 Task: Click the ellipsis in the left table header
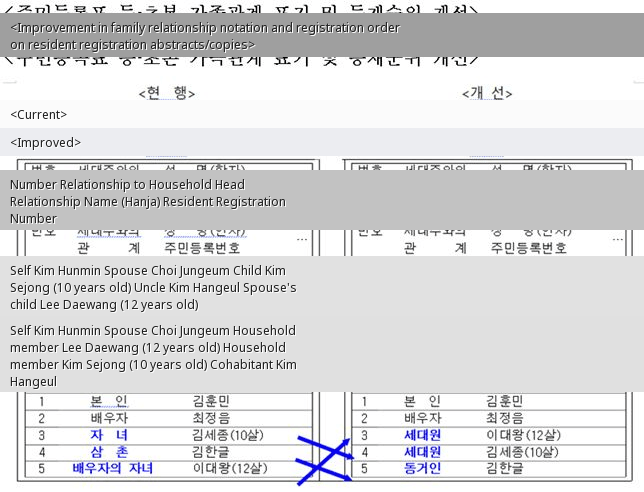302,240
